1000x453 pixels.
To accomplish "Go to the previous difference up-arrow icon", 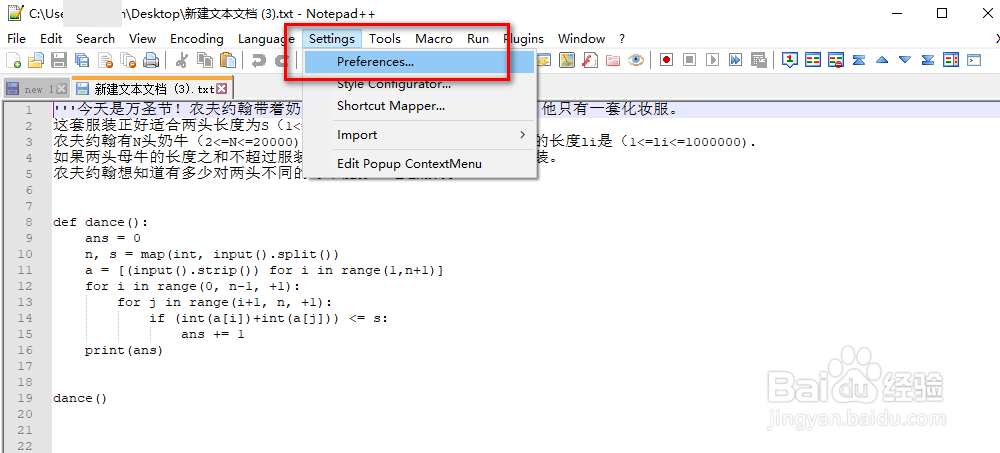I will coord(882,61).
